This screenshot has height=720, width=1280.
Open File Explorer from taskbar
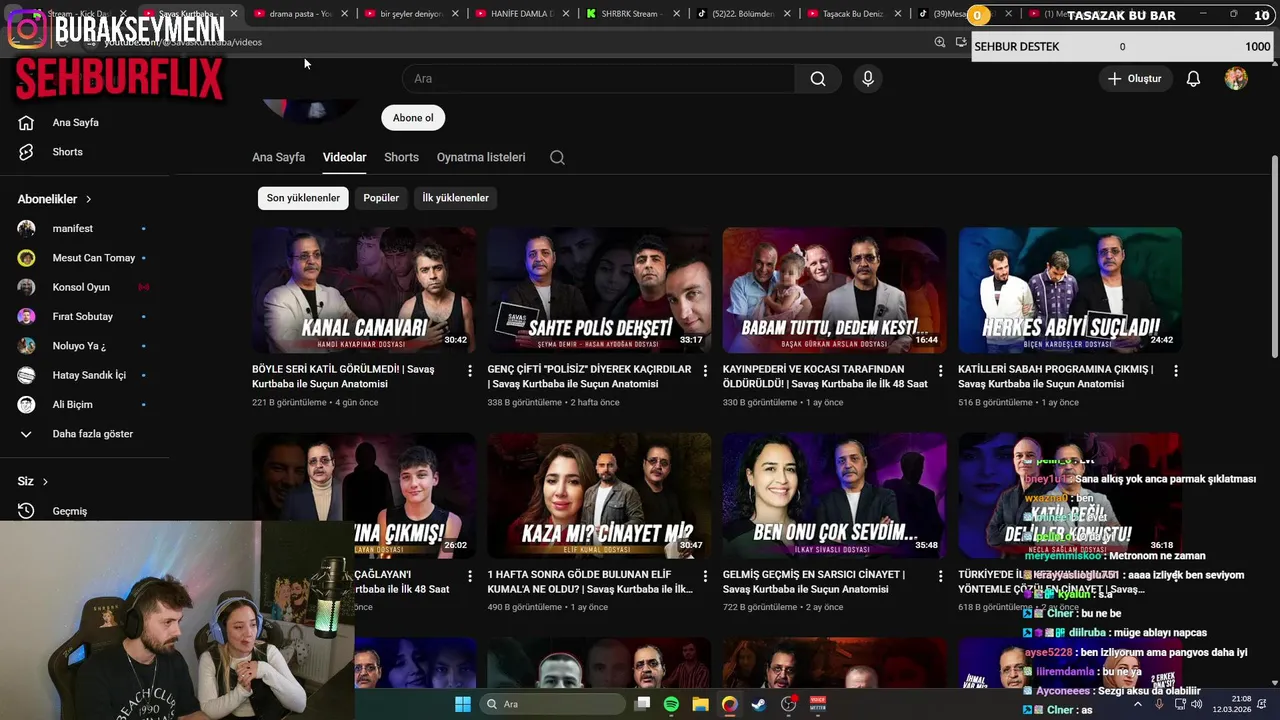[x=700, y=704]
